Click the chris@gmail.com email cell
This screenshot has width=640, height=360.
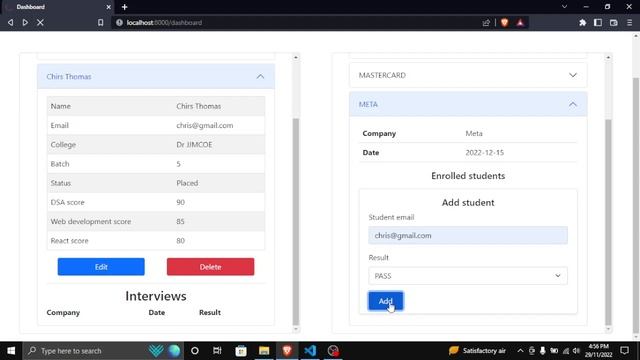pyautogui.click(x=204, y=125)
